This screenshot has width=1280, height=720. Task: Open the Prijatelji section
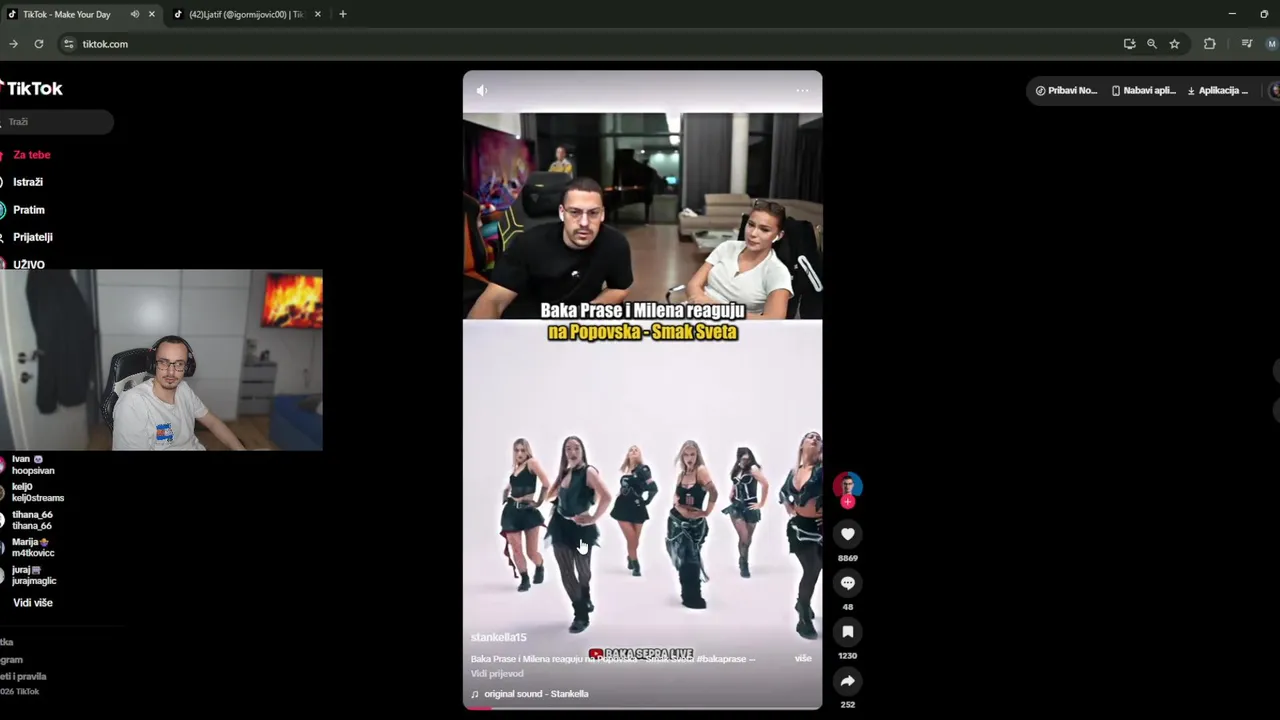point(32,237)
